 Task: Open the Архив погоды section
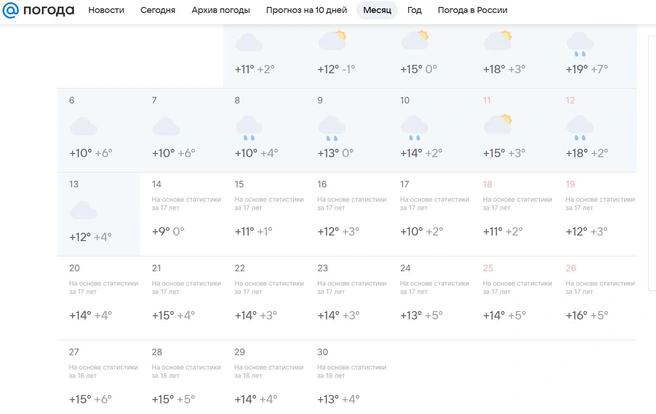(x=221, y=10)
